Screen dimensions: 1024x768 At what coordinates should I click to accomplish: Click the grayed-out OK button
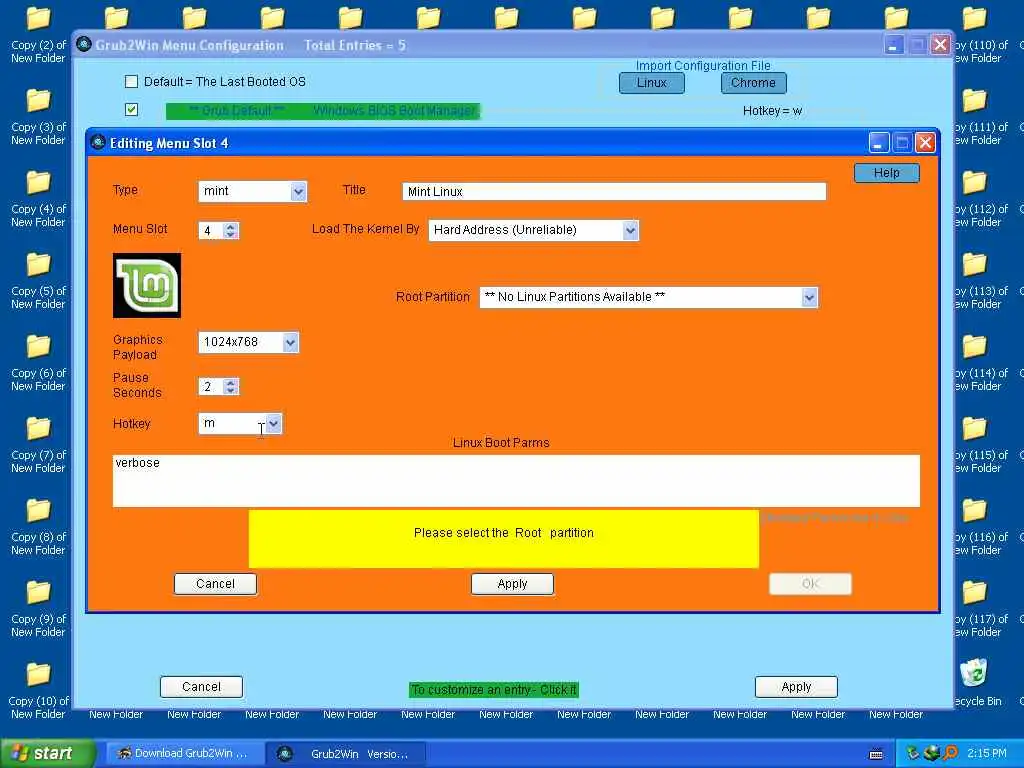coord(810,584)
